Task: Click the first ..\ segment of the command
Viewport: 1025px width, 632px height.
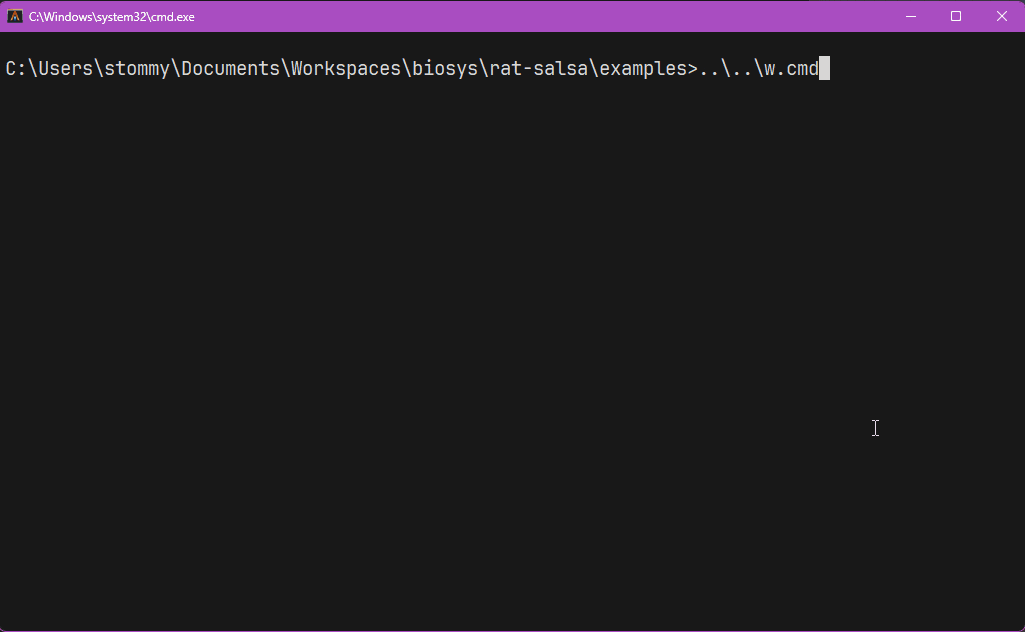Action: click(x=714, y=68)
